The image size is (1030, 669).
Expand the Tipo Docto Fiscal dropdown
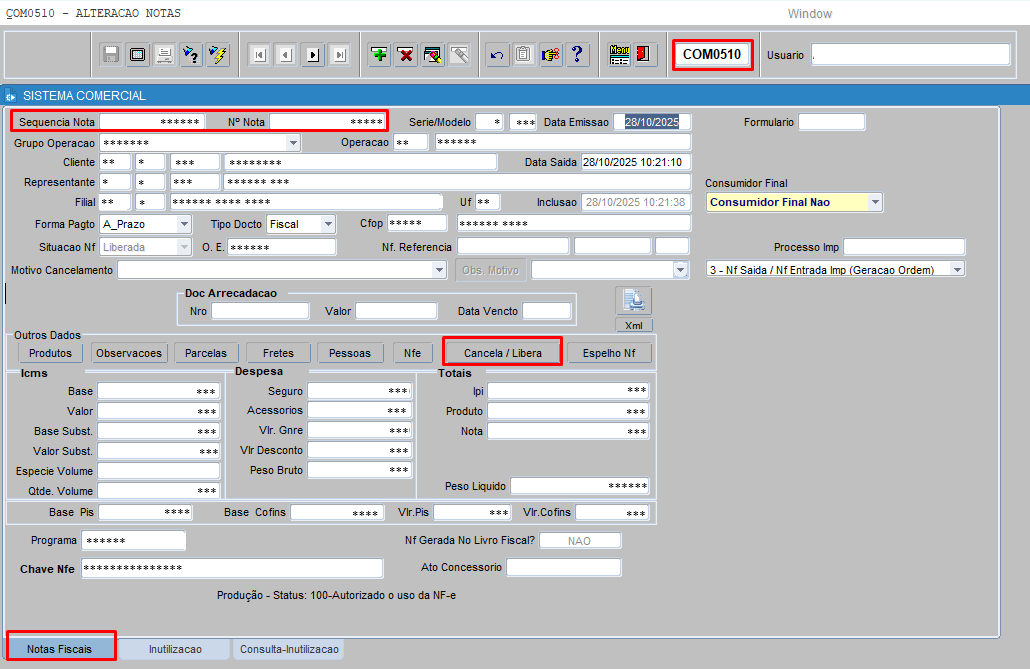click(x=327, y=224)
